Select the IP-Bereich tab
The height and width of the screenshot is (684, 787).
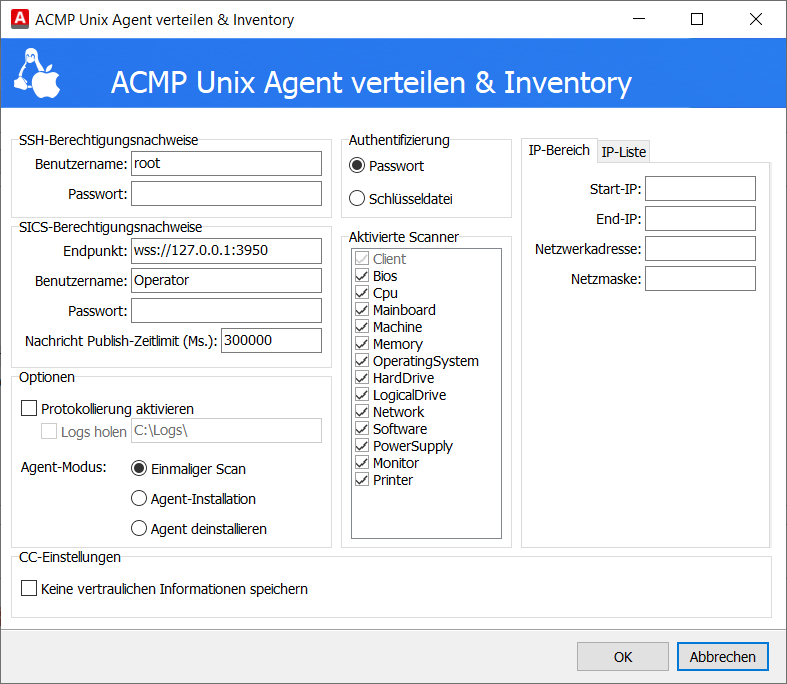click(x=559, y=150)
